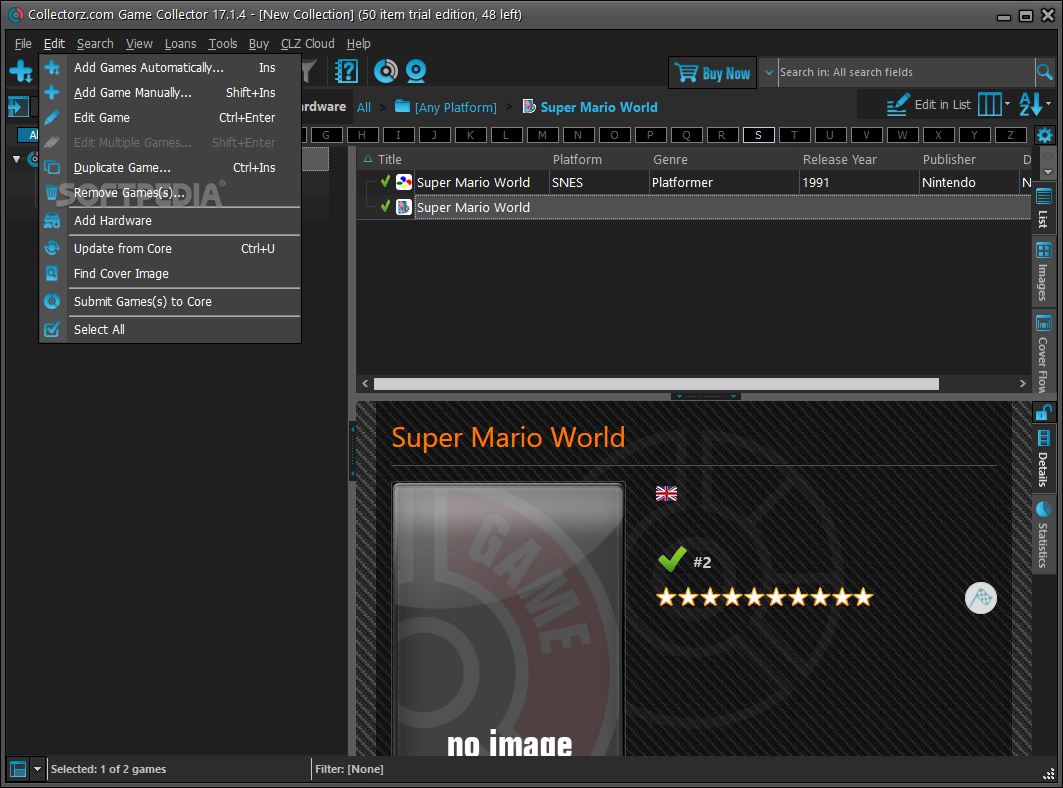The height and width of the screenshot is (788, 1063).
Task: Click horizontal scrollbar left arrow
Action: [365, 384]
